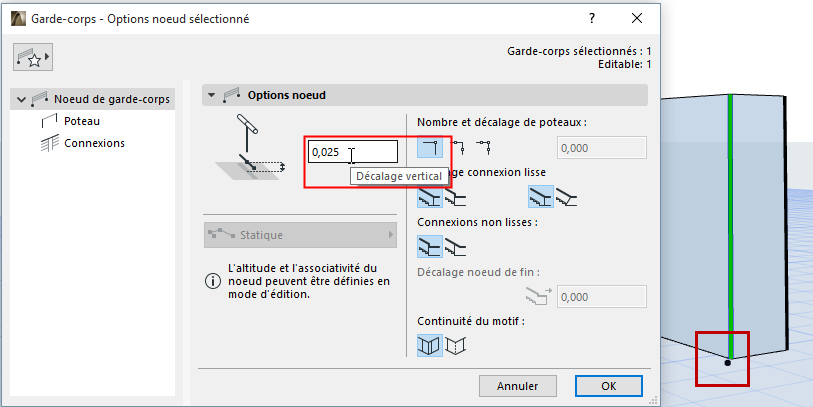This screenshot has width=813, height=407.
Task: Open the favorites star dropdown
Action: 33,59
